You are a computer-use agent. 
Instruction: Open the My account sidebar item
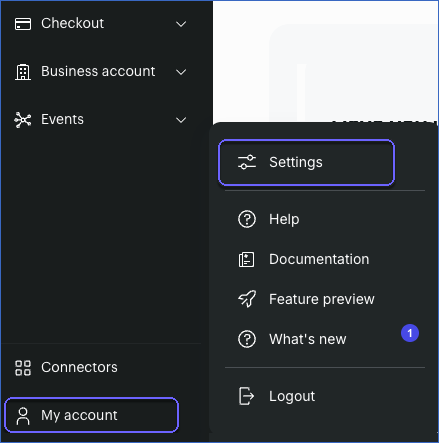coord(92,415)
